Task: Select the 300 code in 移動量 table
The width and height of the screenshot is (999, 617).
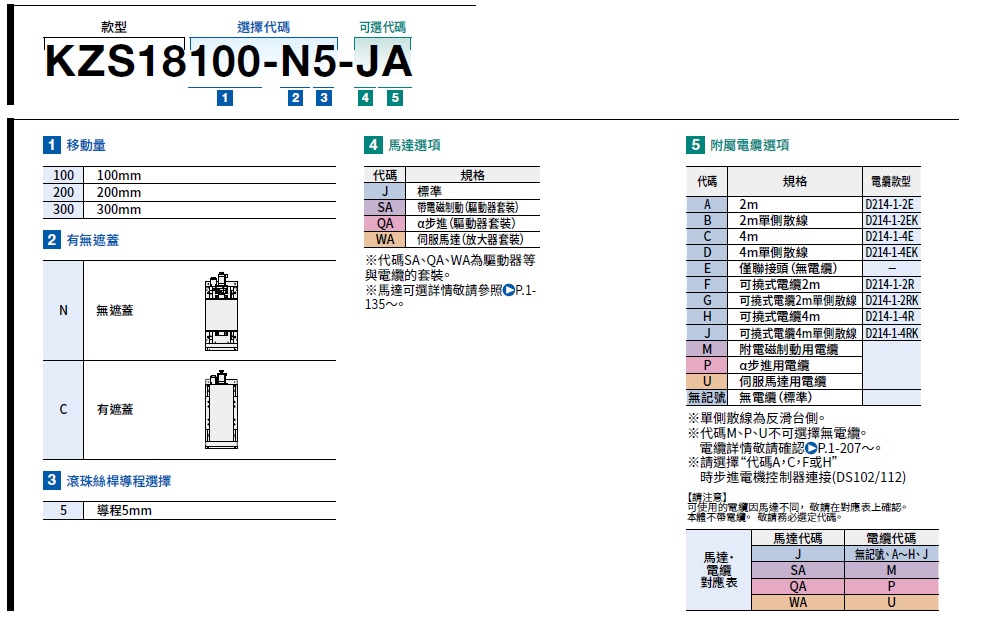Action: coord(63,209)
